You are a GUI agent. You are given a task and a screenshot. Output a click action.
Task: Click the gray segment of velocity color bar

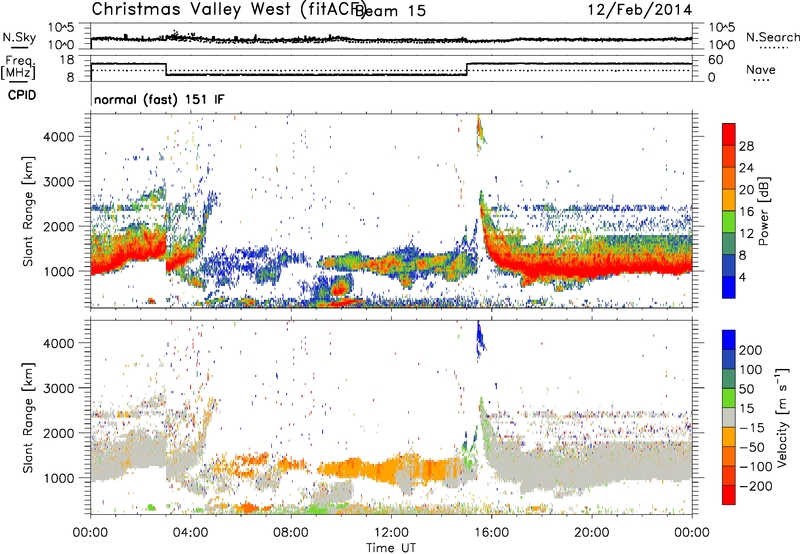click(x=729, y=418)
